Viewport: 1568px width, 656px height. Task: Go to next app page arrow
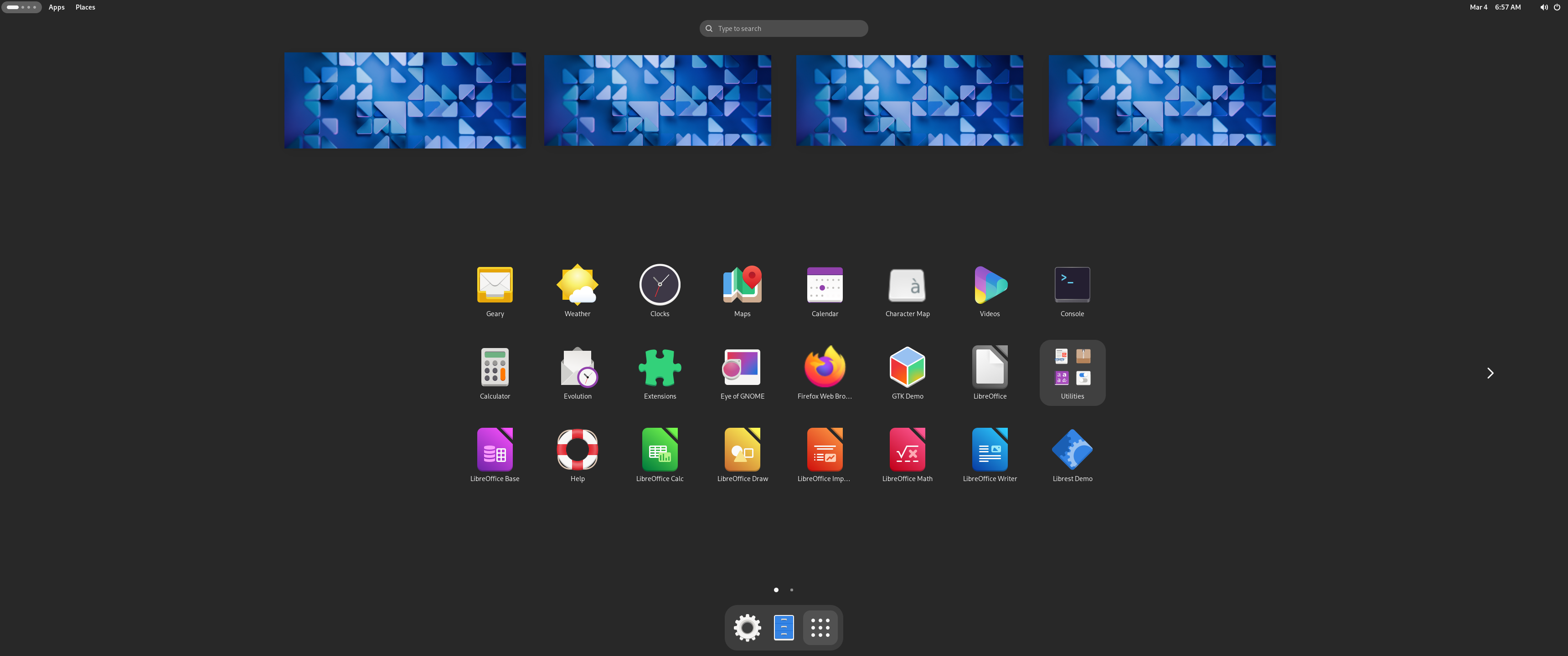pyautogui.click(x=1490, y=373)
